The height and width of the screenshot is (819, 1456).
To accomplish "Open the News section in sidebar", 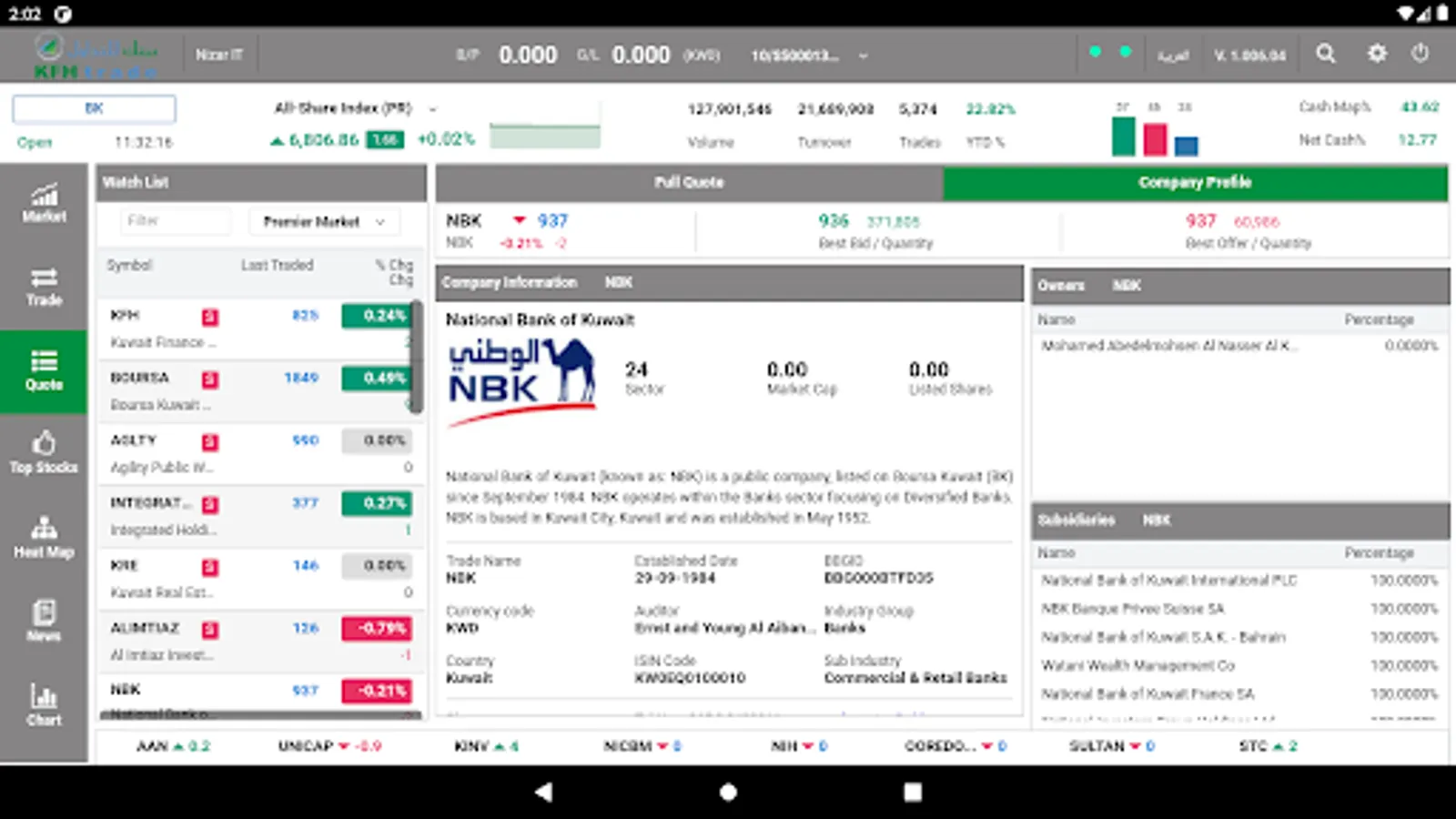I will [44, 622].
